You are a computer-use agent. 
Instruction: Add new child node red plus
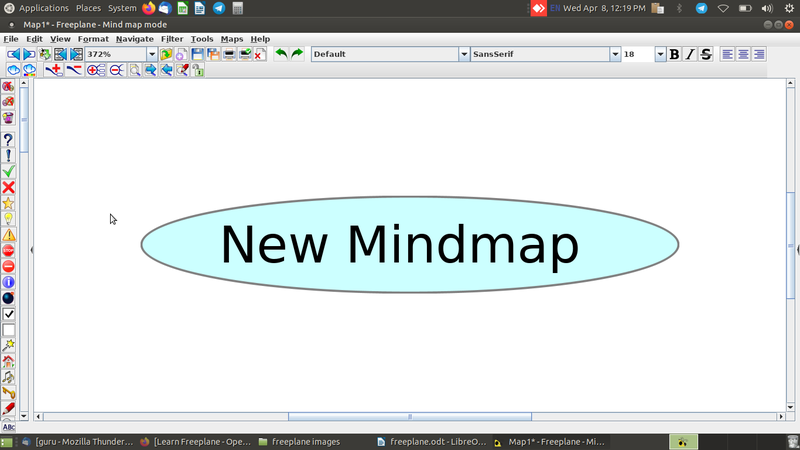[54, 70]
